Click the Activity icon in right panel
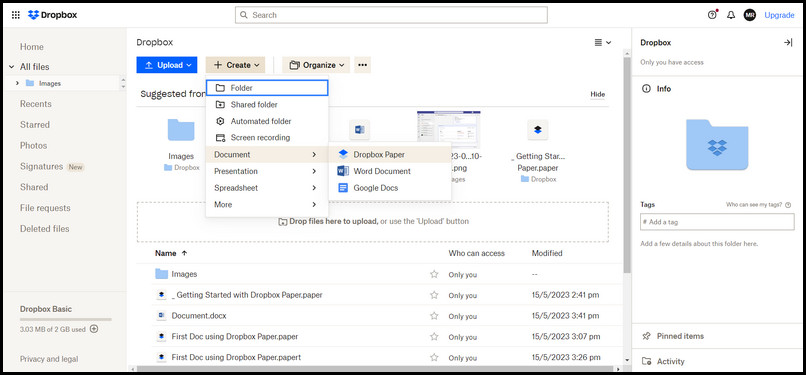The height and width of the screenshot is (375, 806). coord(647,361)
